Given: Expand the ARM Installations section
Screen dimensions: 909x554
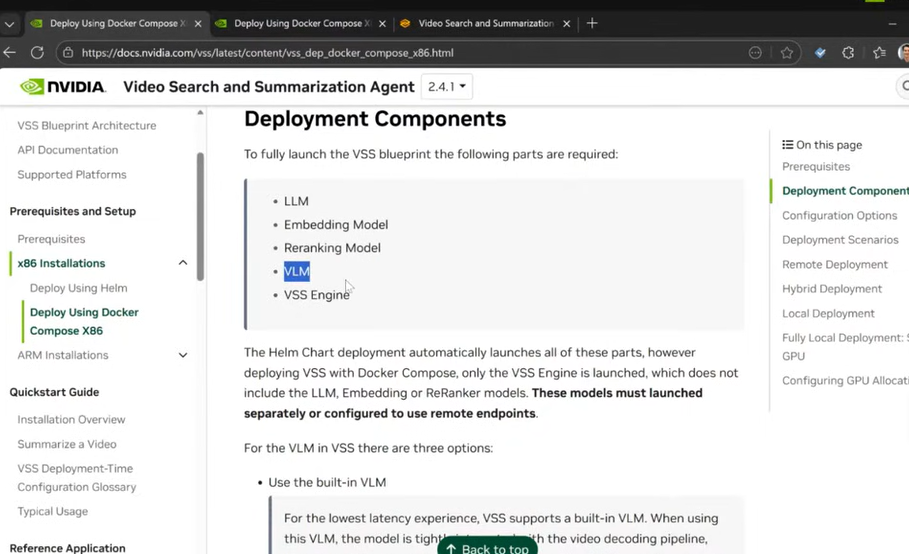Looking at the screenshot, I should point(183,355).
